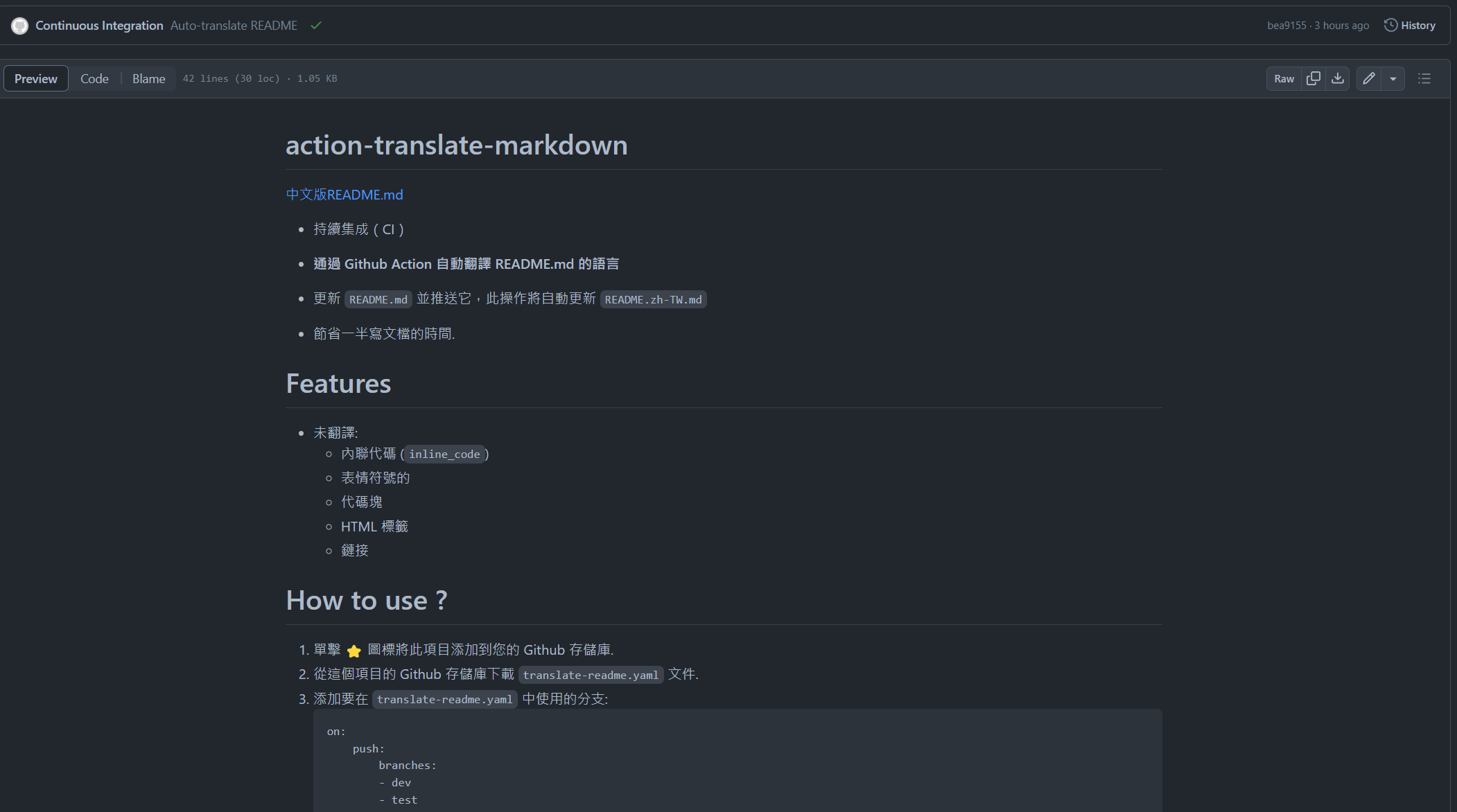Click the Continuous Integration bot avatar

coord(19,25)
